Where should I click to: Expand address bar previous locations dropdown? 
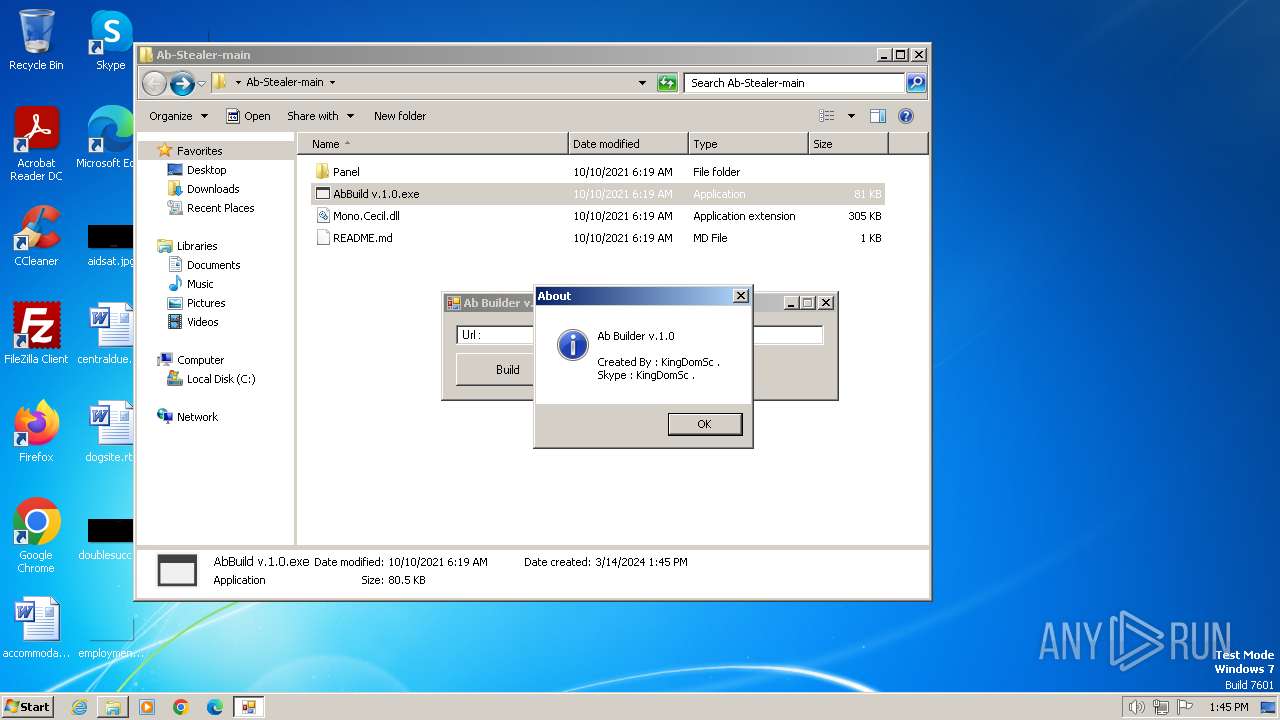click(642, 83)
